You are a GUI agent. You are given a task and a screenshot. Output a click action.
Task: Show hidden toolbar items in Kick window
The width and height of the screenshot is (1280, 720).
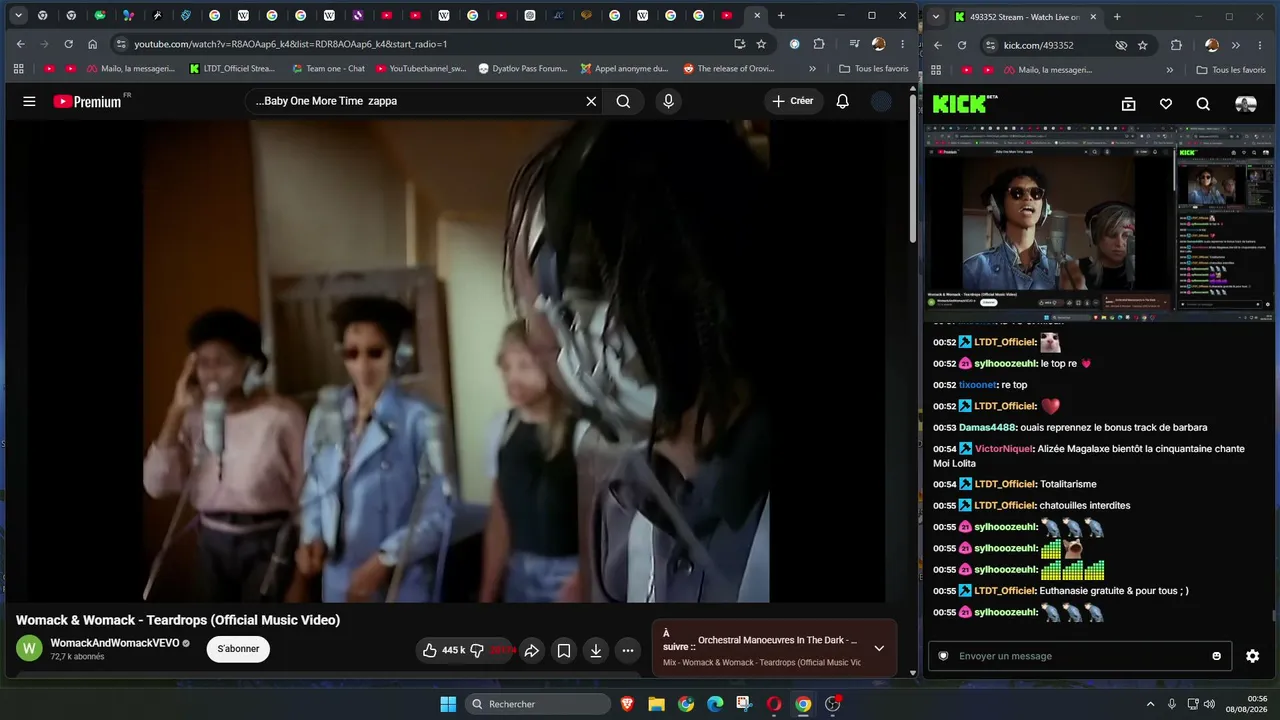[x=1235, y=45]
